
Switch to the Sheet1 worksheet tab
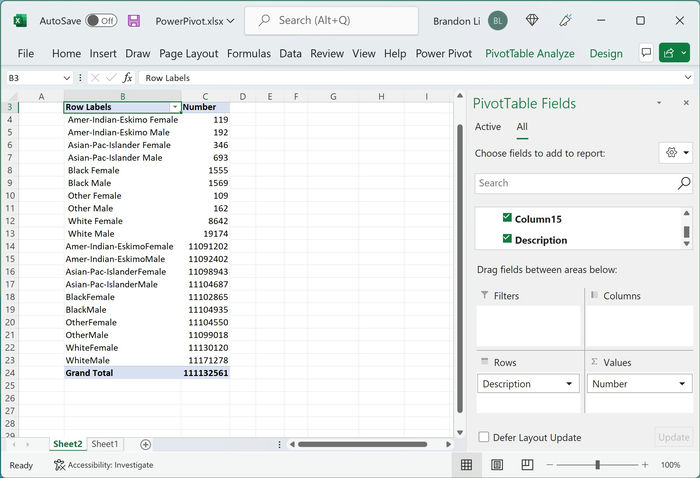(105, 444)
